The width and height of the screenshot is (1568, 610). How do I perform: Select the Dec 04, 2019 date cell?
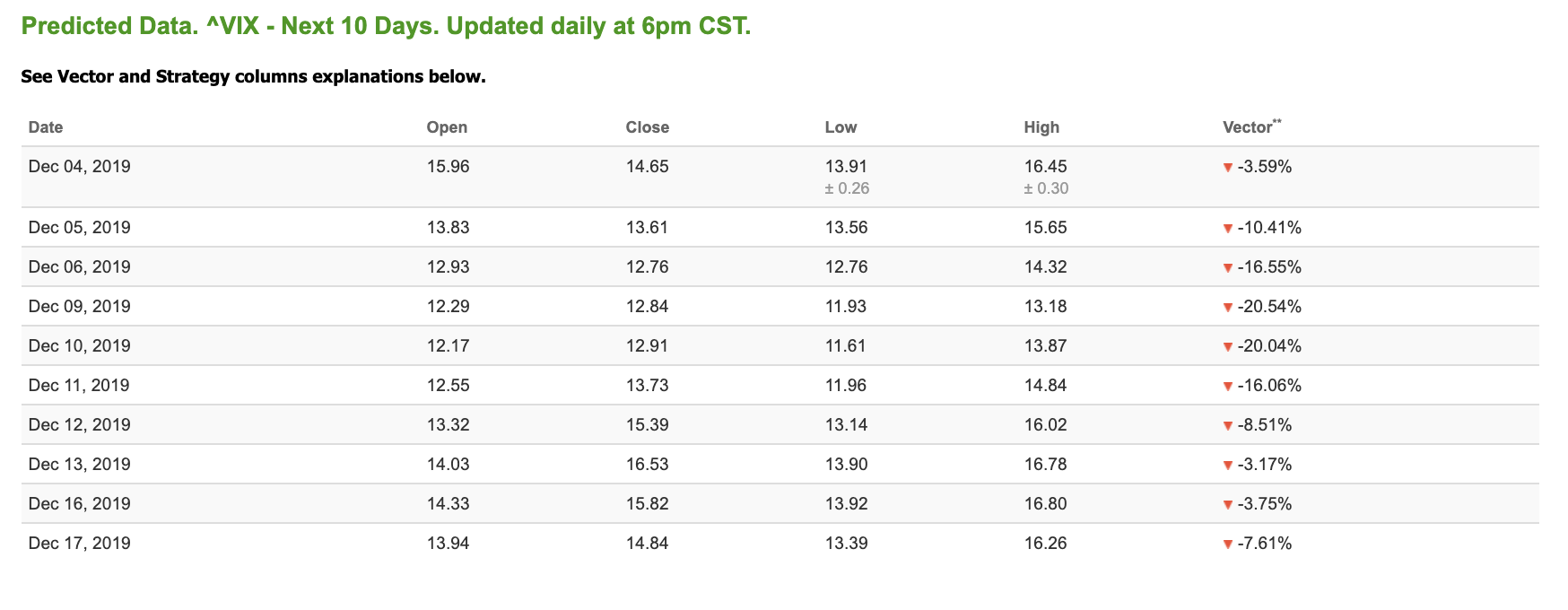pyautogui.click(x=80, y=167)
